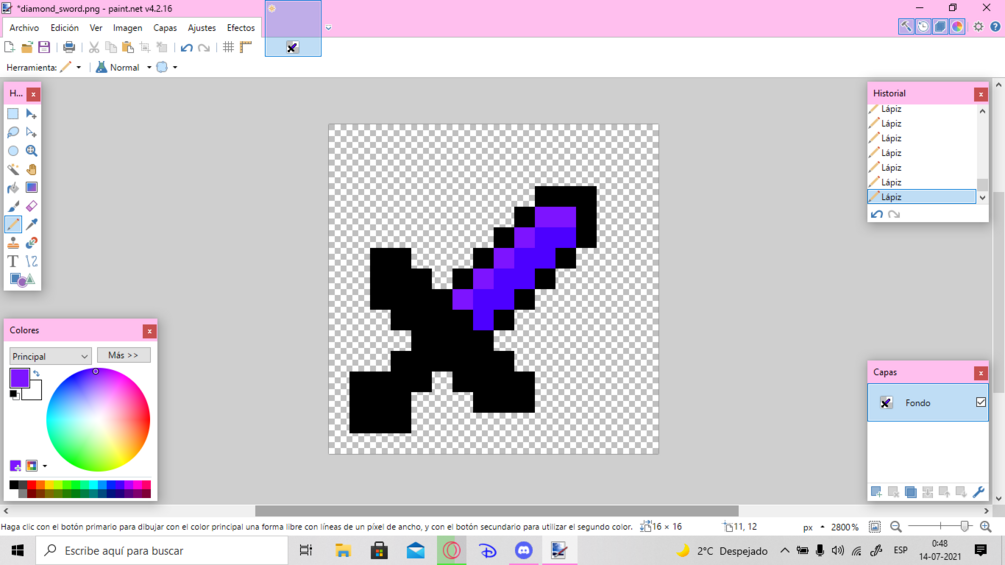The image size is (1005, 565).
Task: Close the Historial panel
Action: point(981,94)
